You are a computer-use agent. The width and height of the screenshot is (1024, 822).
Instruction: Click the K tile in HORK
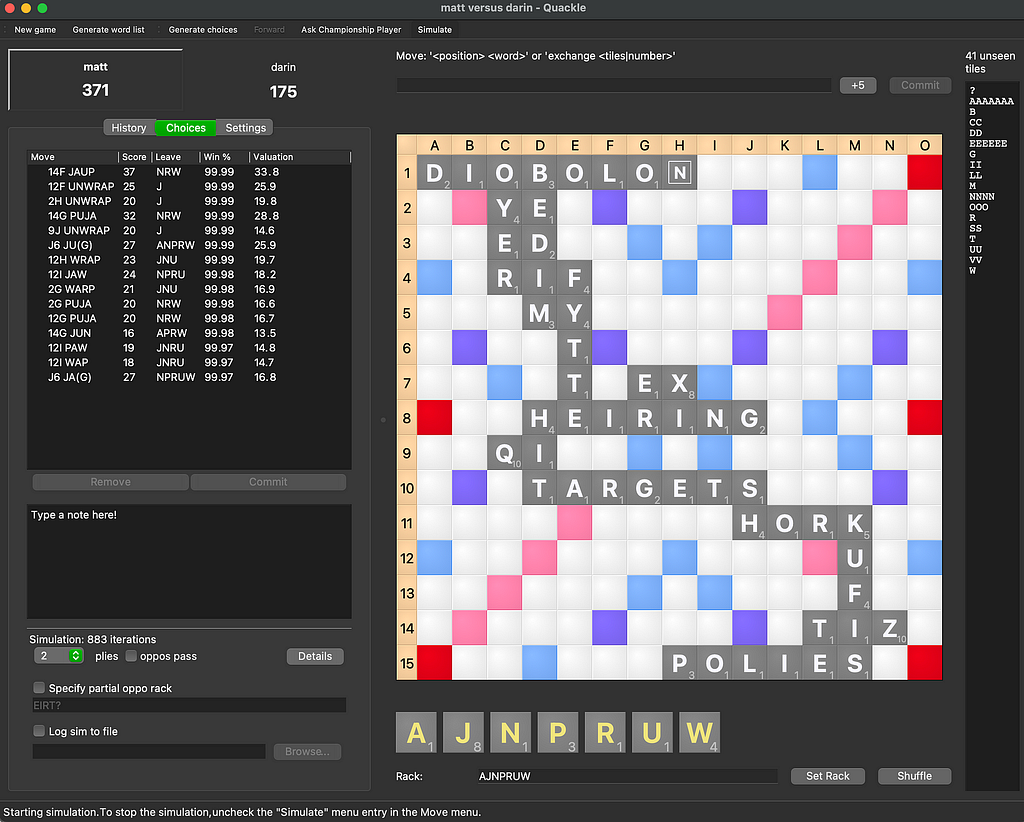pyautogui.click(x=854, y=523)
